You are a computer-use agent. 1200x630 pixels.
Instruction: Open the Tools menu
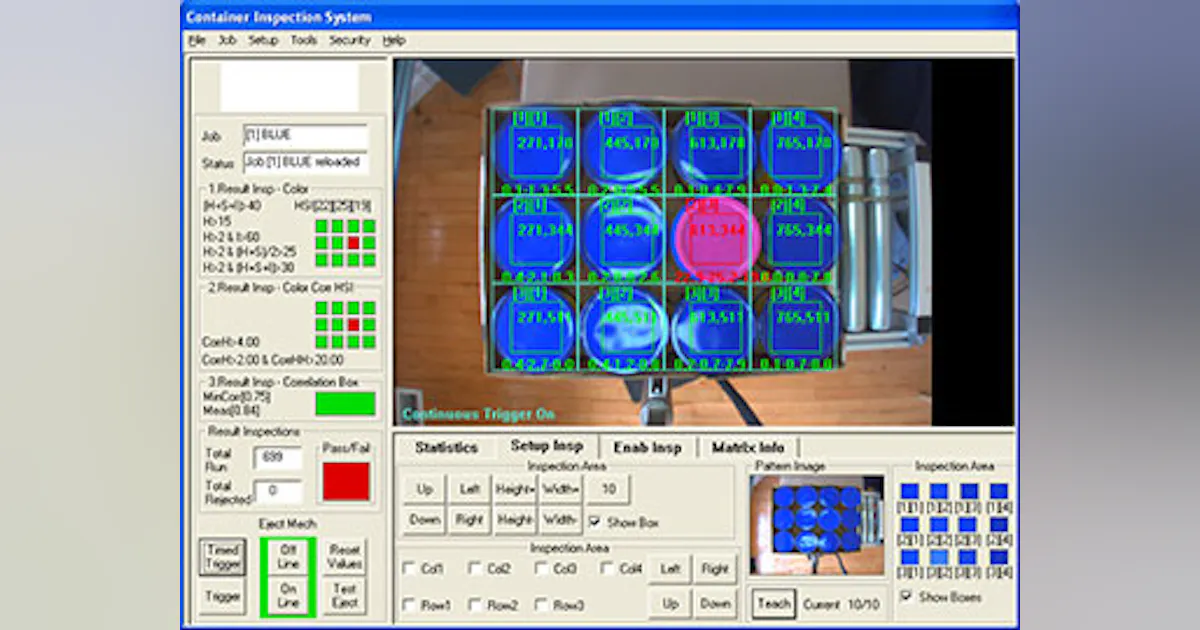(303, 40)
